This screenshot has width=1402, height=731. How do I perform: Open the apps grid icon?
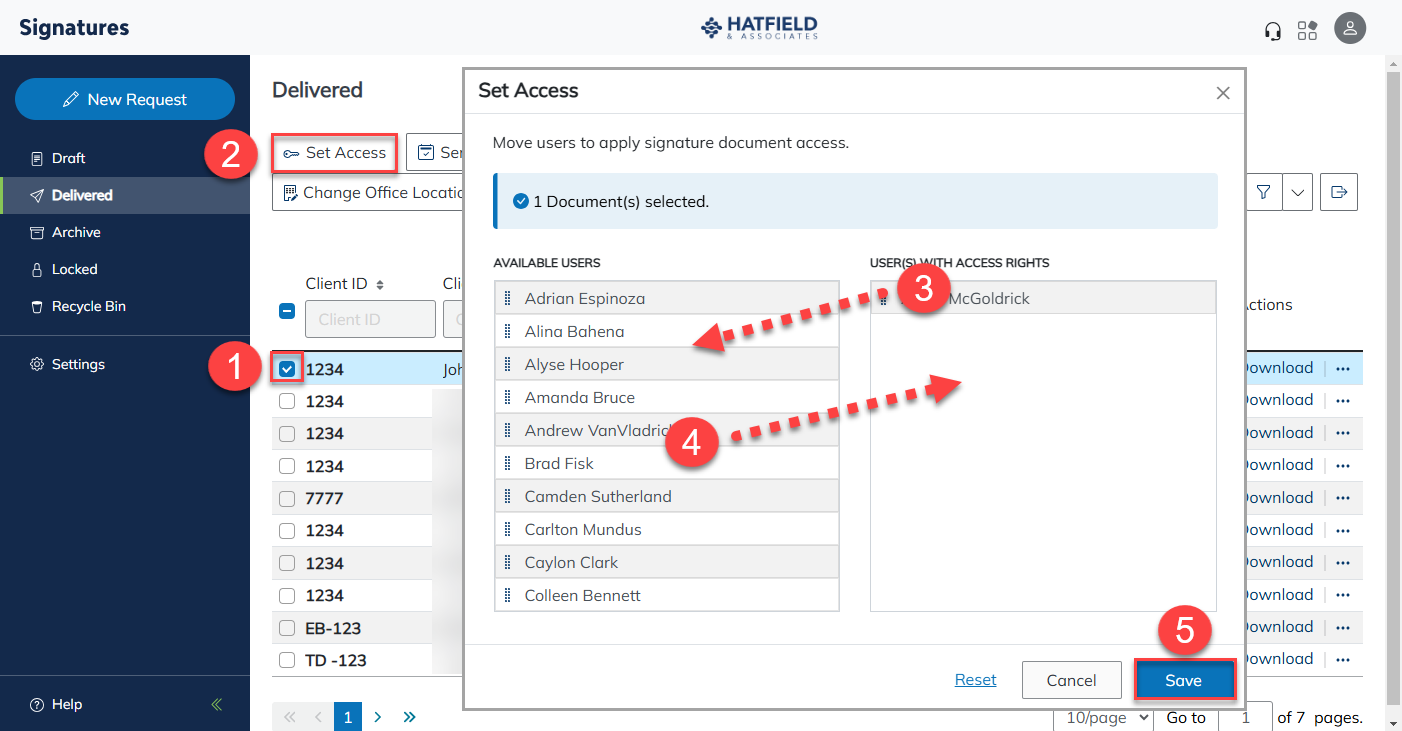[x=1307, y=30]
